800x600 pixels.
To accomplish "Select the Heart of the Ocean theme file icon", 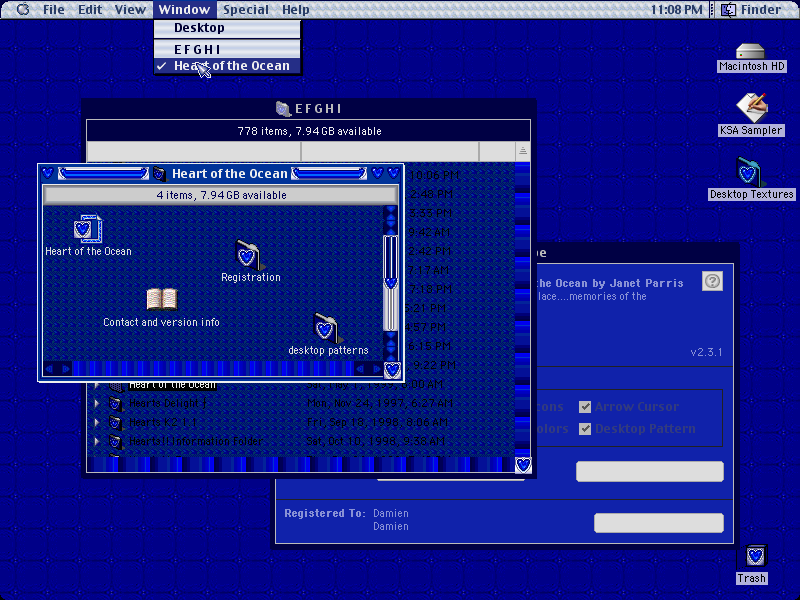I will (x=88, y=229).
